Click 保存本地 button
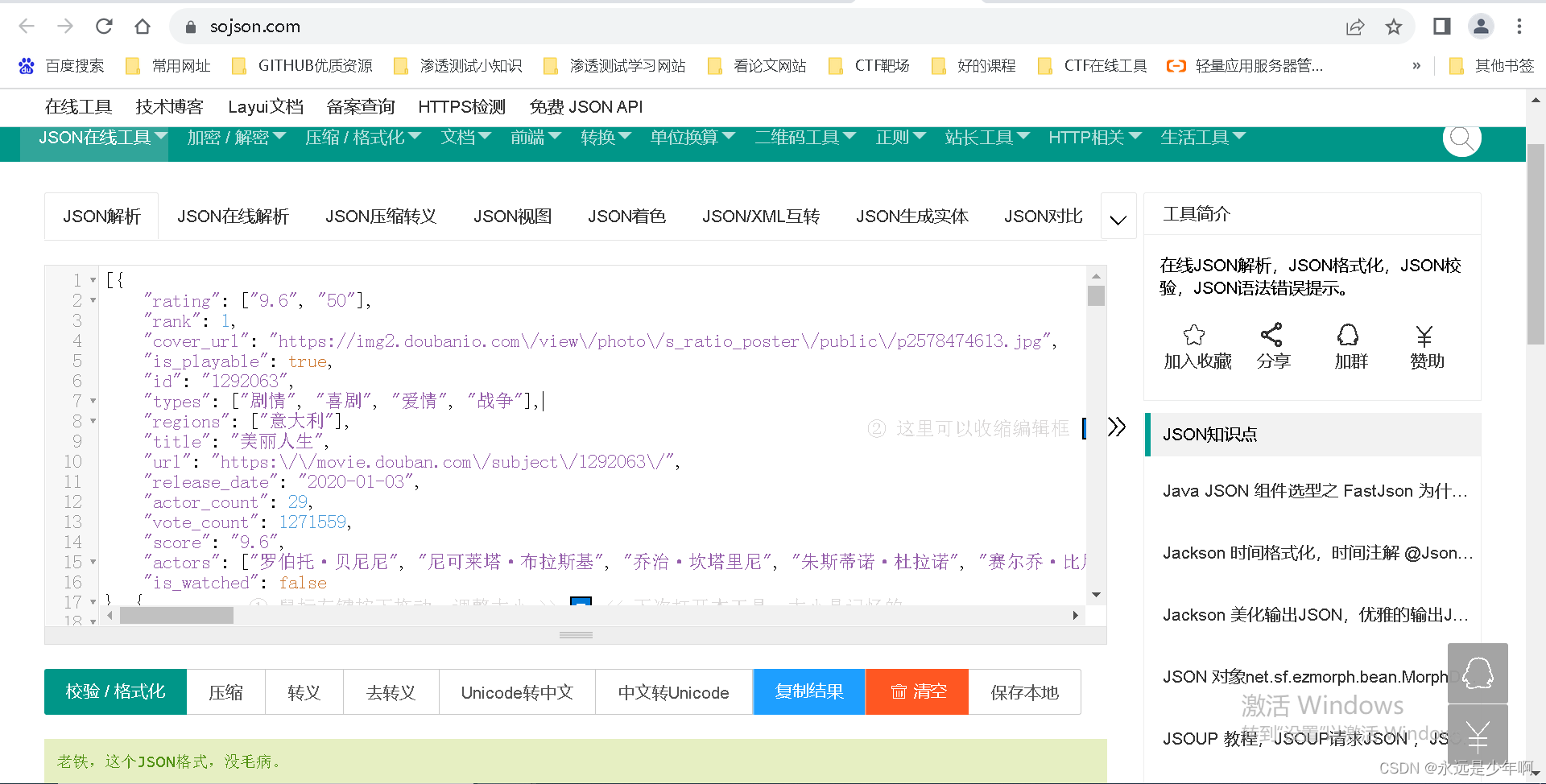 pos(1024,692)
